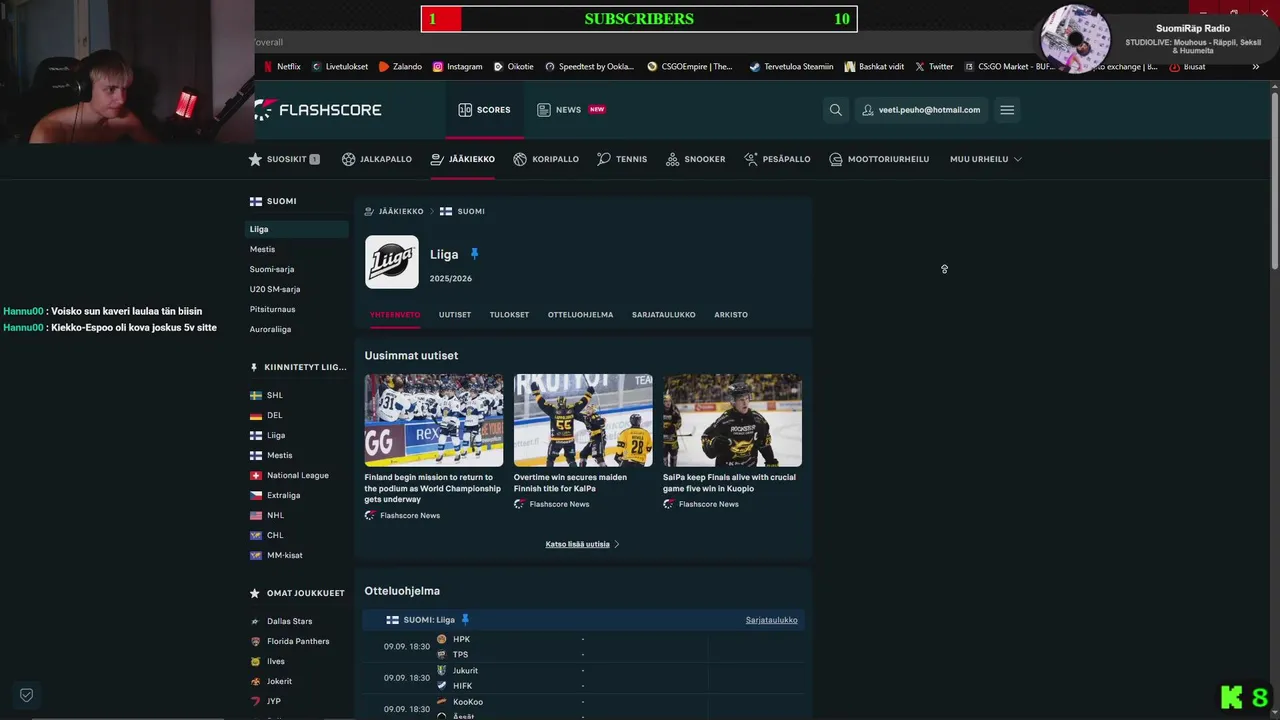Image resolution: width=1280 pixels, height=720 pixels.
Task: Open the Zalando bookmark
Action: tap(400, 67)
